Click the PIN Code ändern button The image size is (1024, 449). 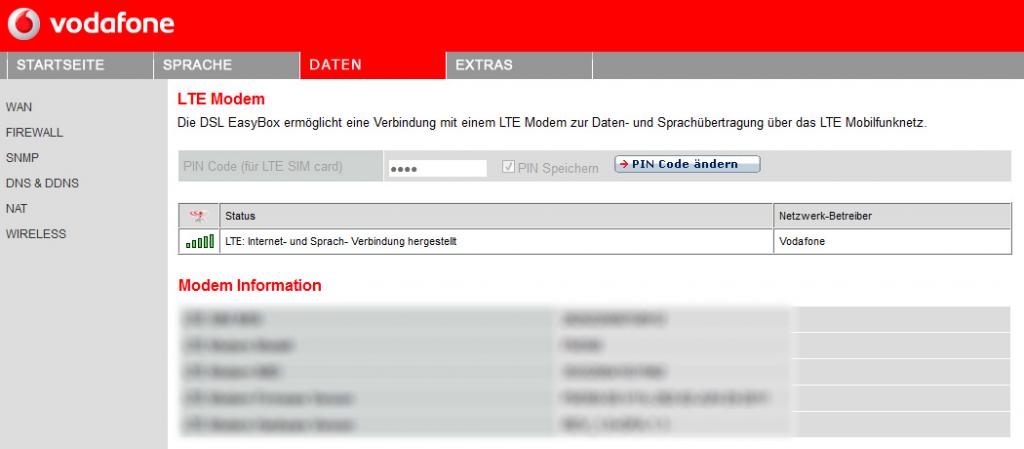[x=687, y=164]
